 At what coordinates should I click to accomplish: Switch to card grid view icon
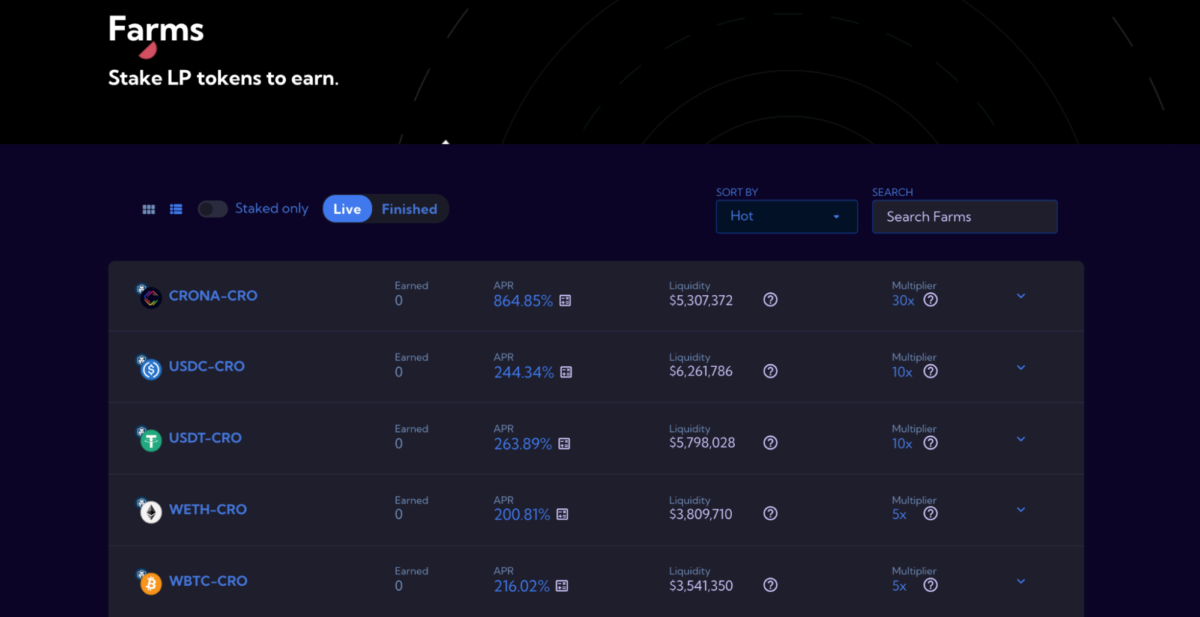tap(149, 209)
